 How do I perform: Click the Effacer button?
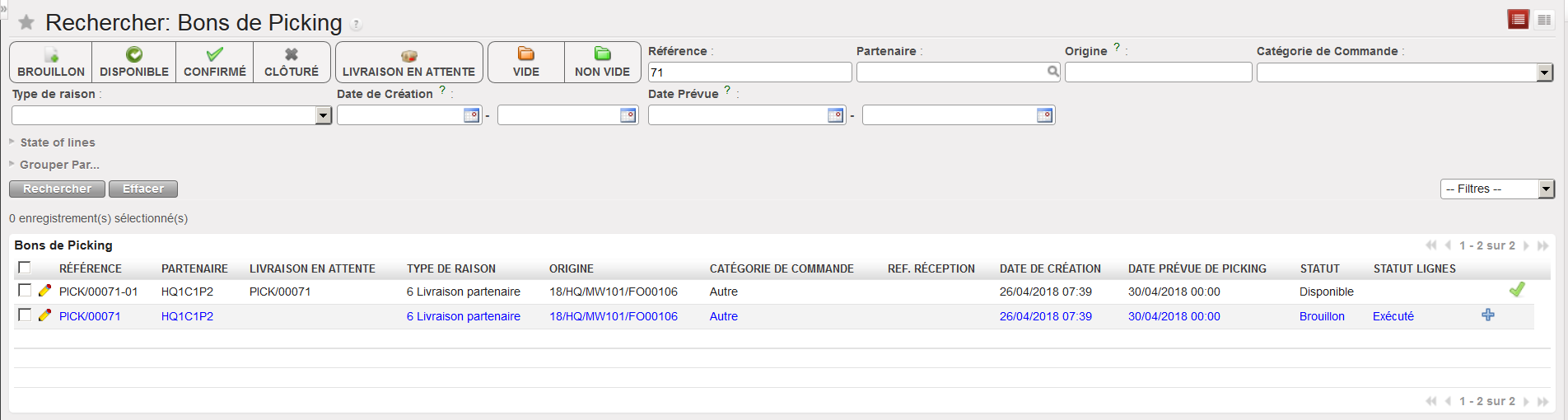143,189
